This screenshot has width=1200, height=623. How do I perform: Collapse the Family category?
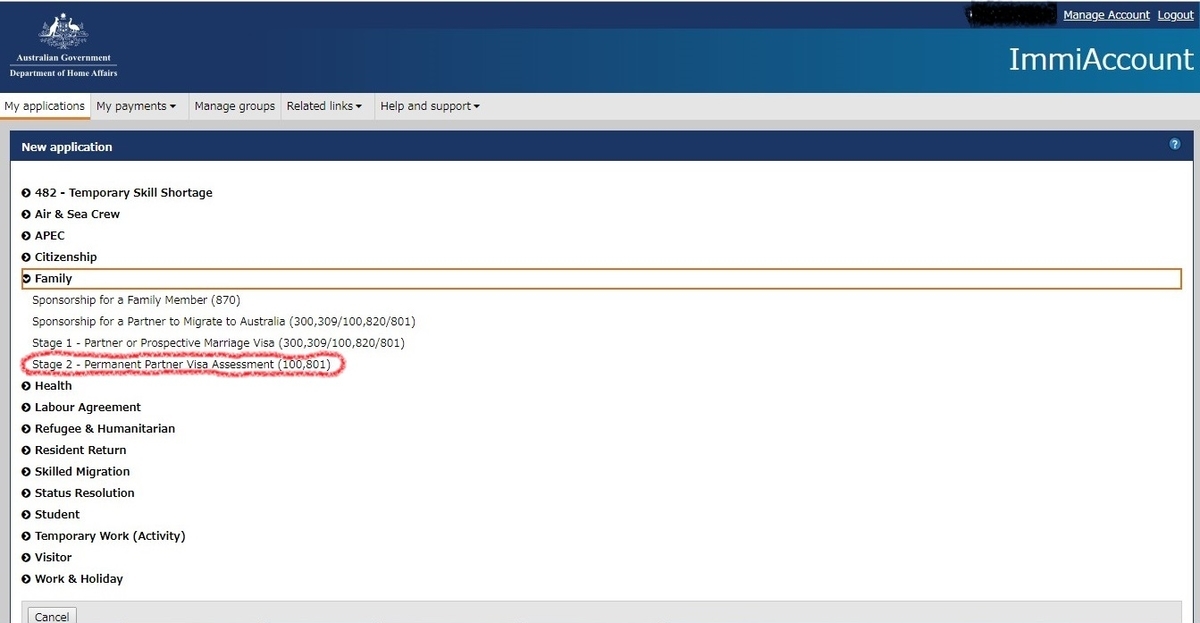point(601,279)
